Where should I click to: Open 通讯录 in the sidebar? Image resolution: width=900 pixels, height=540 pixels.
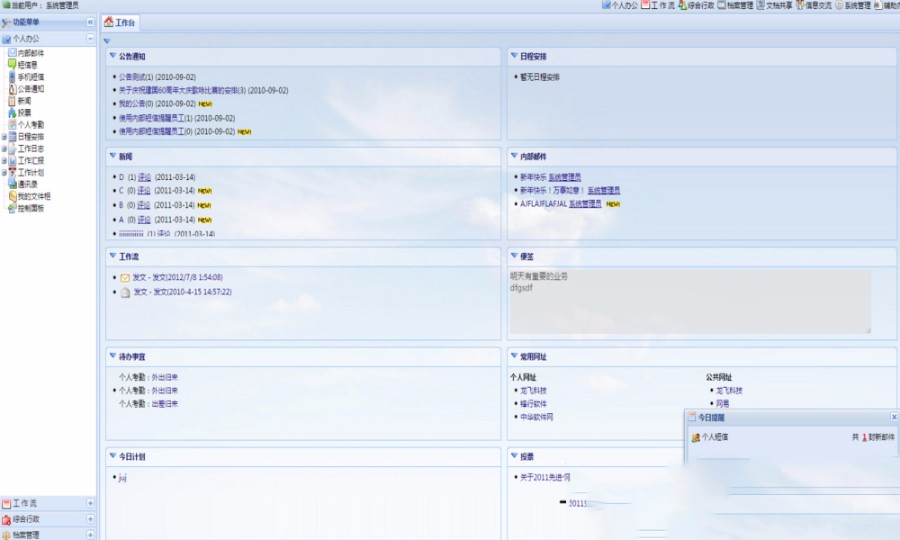pyautogui.click(x=27, y=184)
